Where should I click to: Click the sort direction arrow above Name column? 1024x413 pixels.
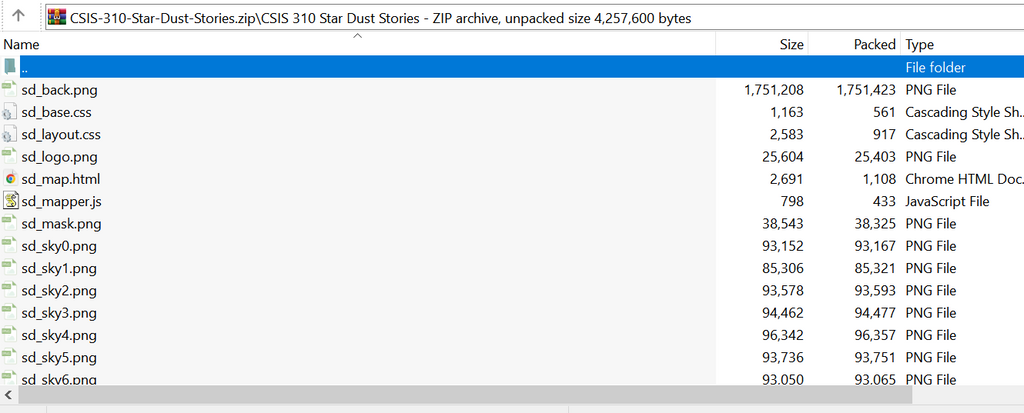click(357, 37)
